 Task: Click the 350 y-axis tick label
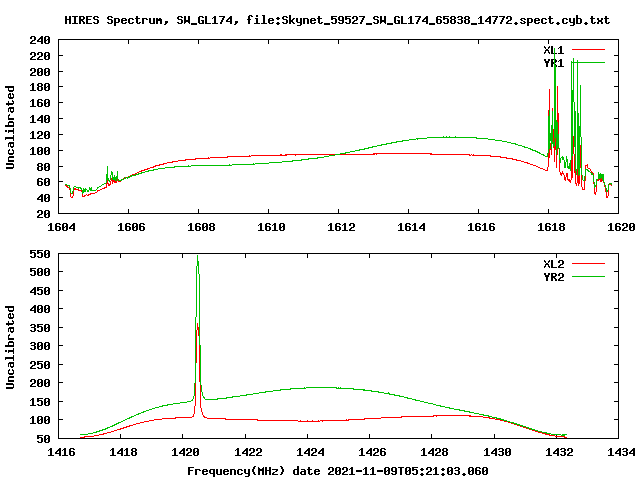tap(40, 328)
